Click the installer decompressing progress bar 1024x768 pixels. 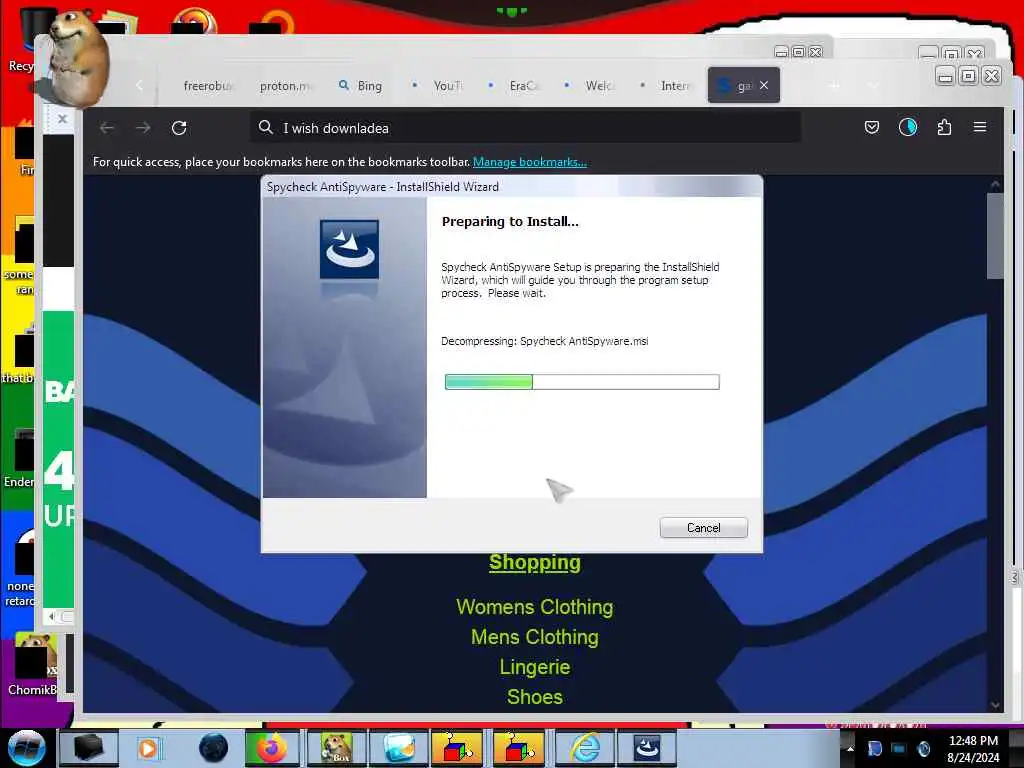582,382
